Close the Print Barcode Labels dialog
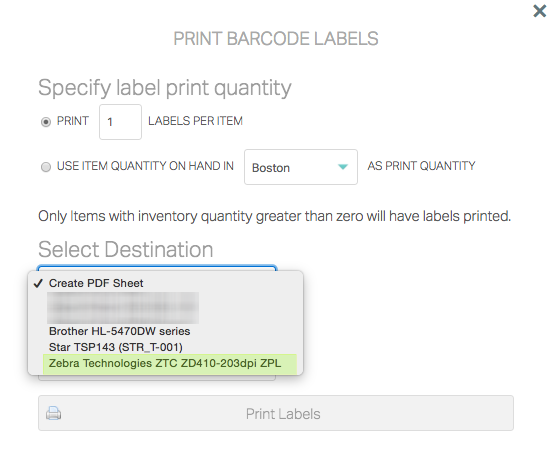552x469 pixels. pyautogui.click(x=539, y=11)
